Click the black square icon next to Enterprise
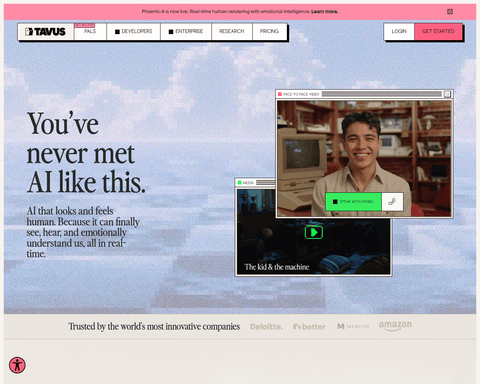The image size is (480, 384). tap(171, 32)
